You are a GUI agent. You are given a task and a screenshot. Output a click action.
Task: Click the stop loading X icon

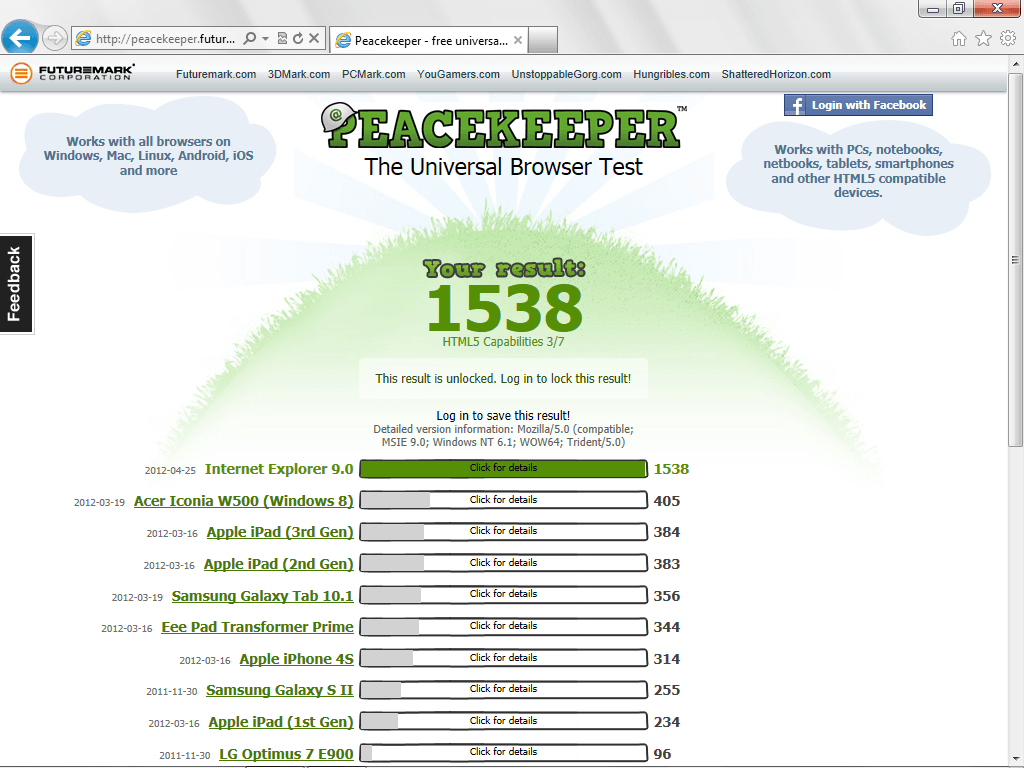click(314, 39)
